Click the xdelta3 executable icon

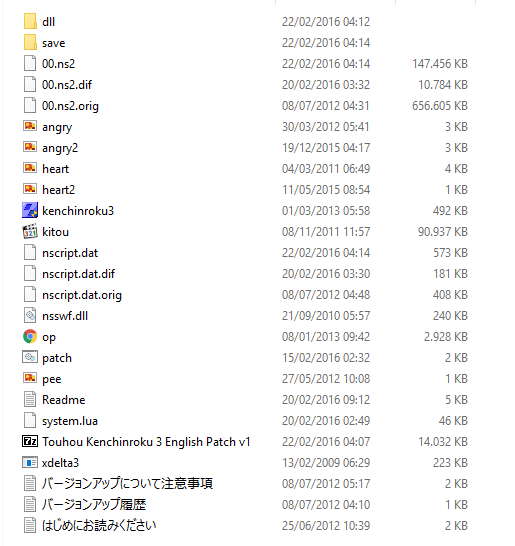(30, 462)
